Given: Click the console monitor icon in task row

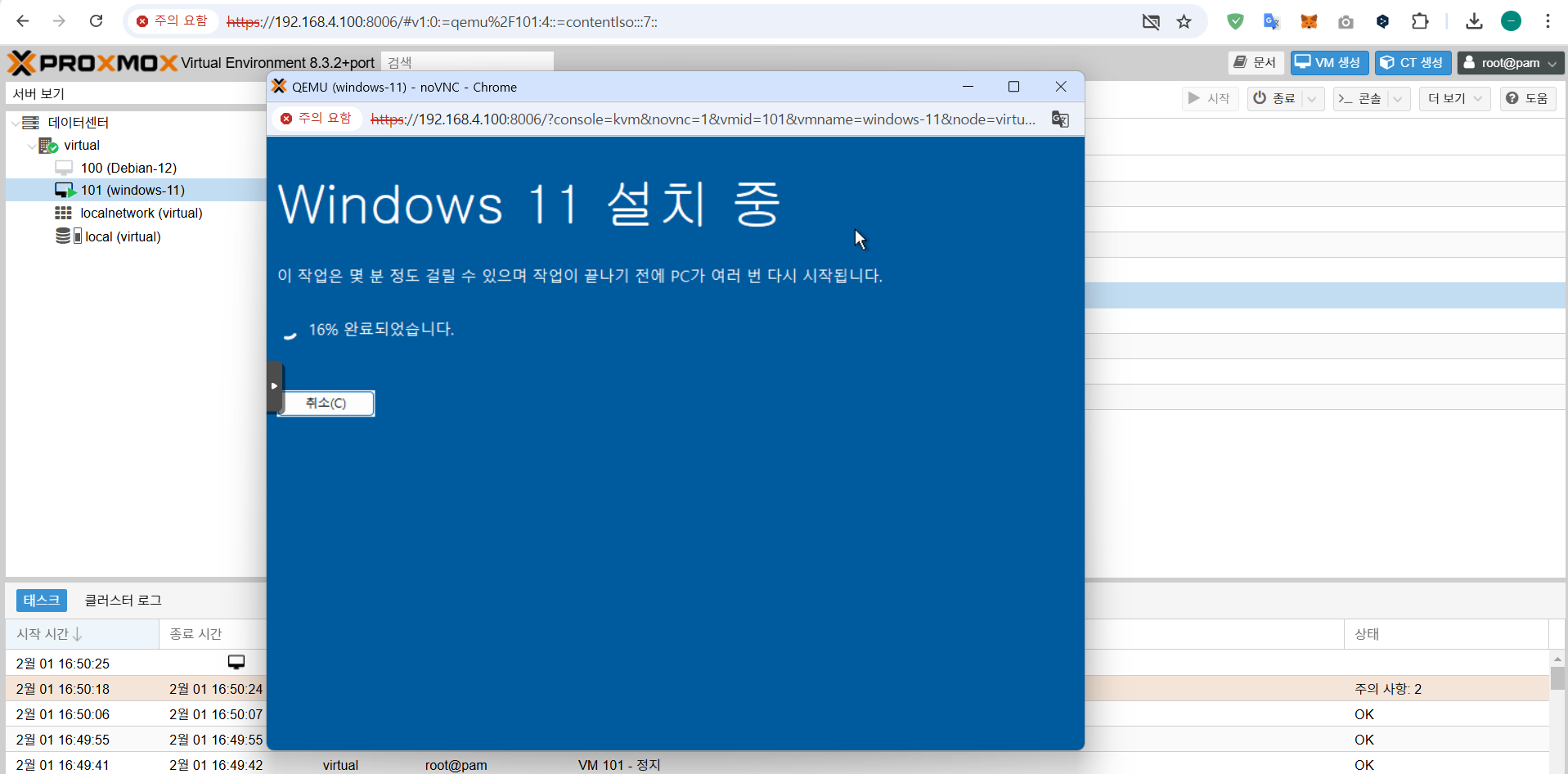Looking at the screenshot, I should click(x=236, y=662).
